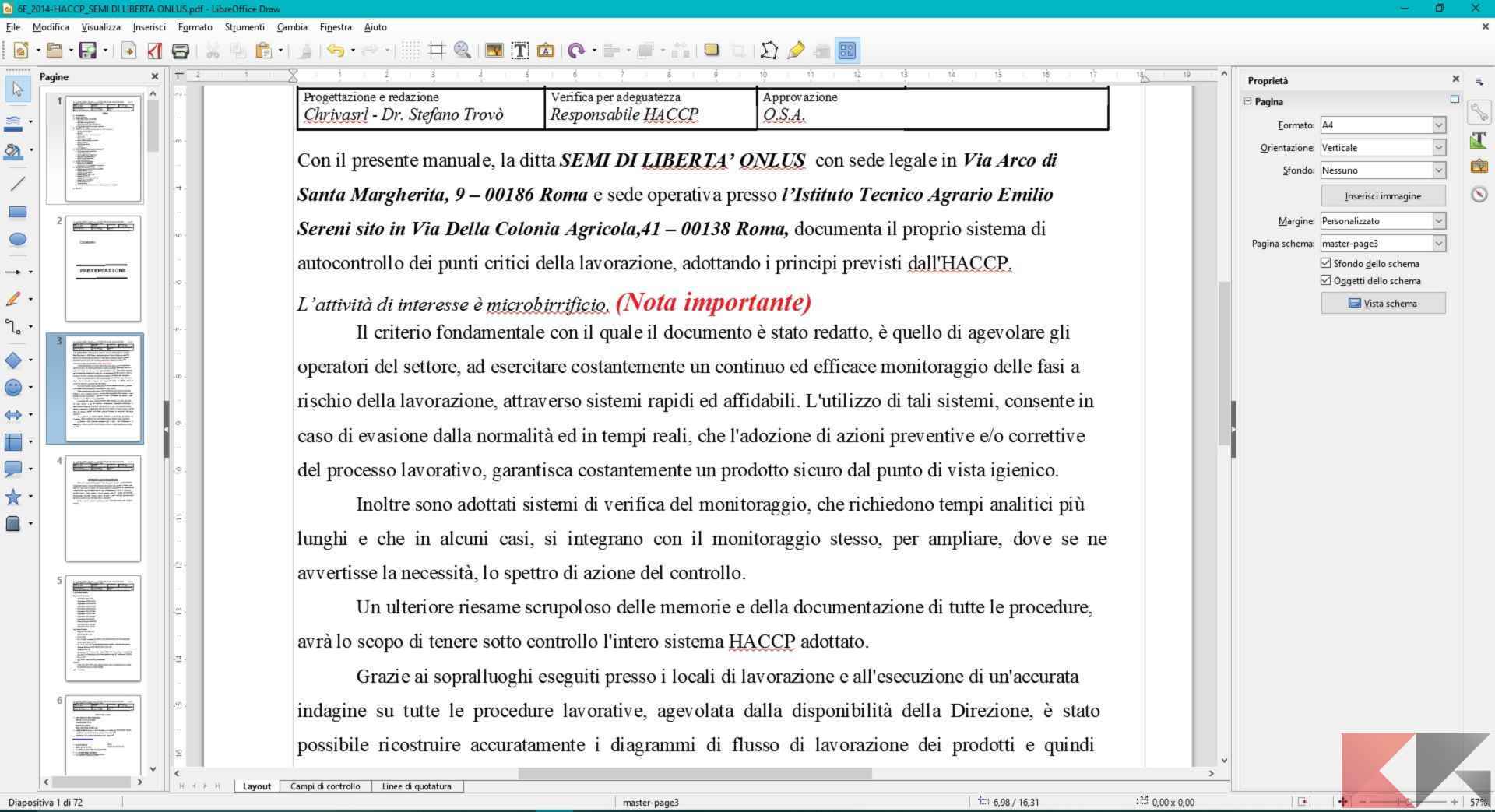This screenshot has height=812, width=1495.
Task: Click the Insert image icon in toolbar
Action: (494, 51)
